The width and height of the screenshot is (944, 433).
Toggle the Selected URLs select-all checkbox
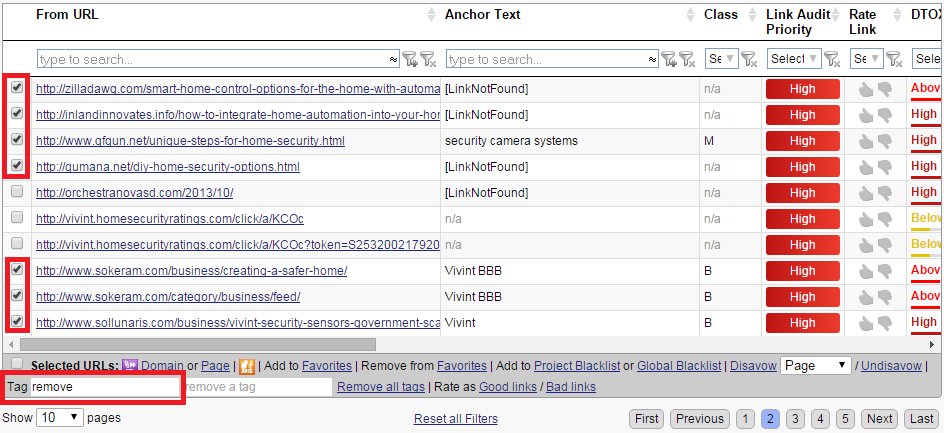tap(17, 363)
